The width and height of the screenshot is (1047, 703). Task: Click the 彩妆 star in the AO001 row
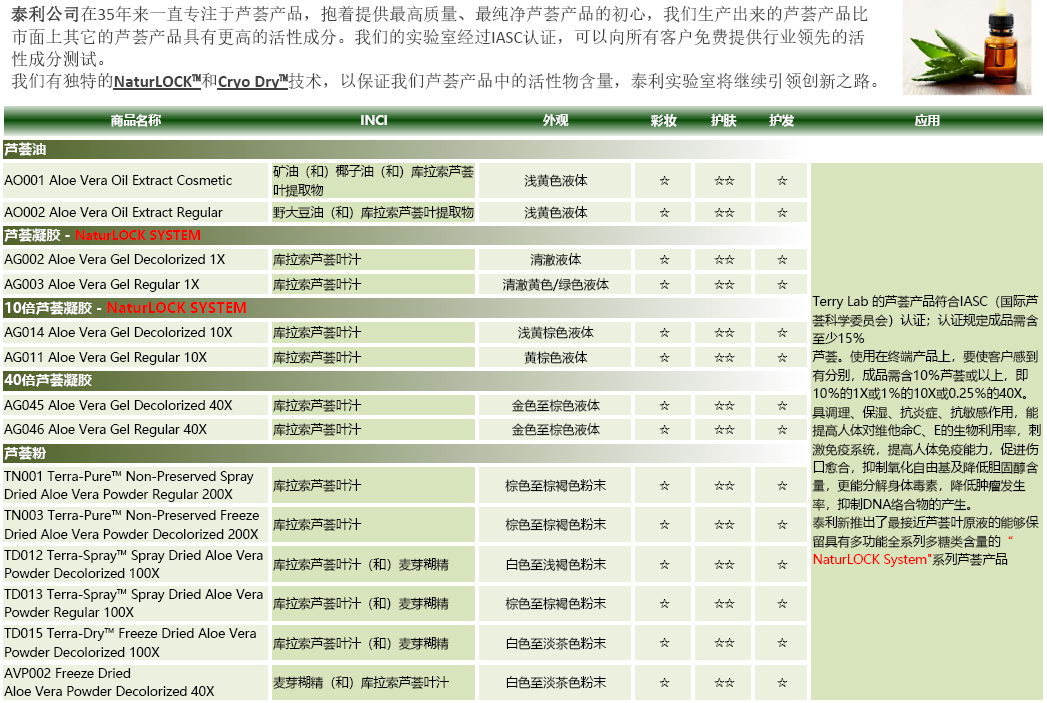[x=664, y=181]
